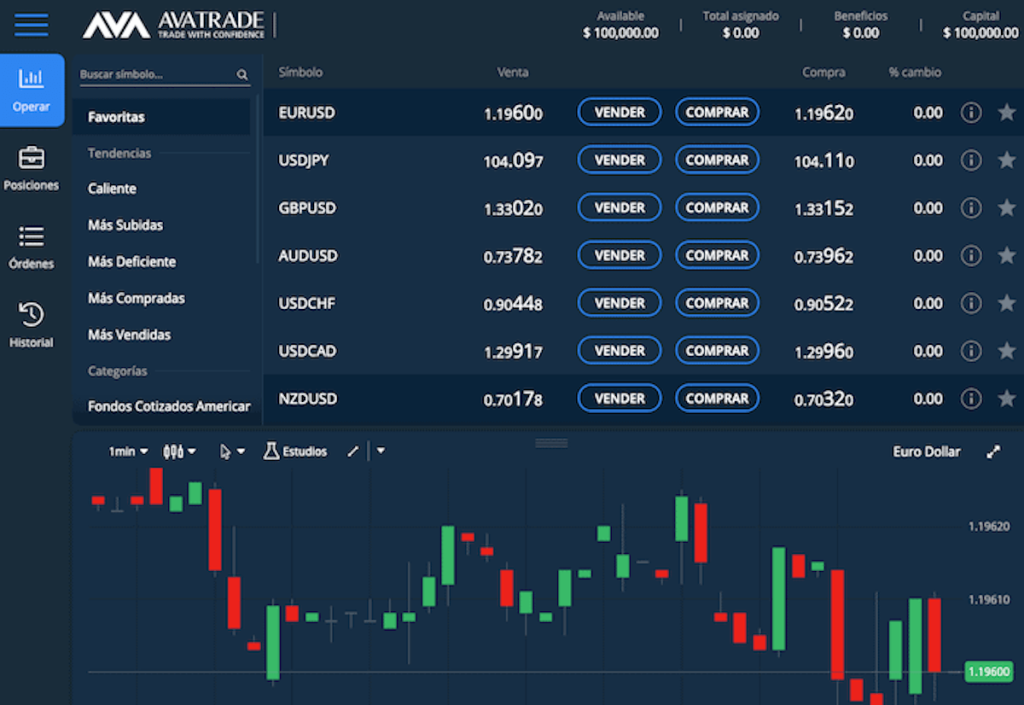The height and width of the screenshot is (705, 1024).
Task: Select Más Compradas in the list
Action: pyautogui.click(x=136, y=298)
